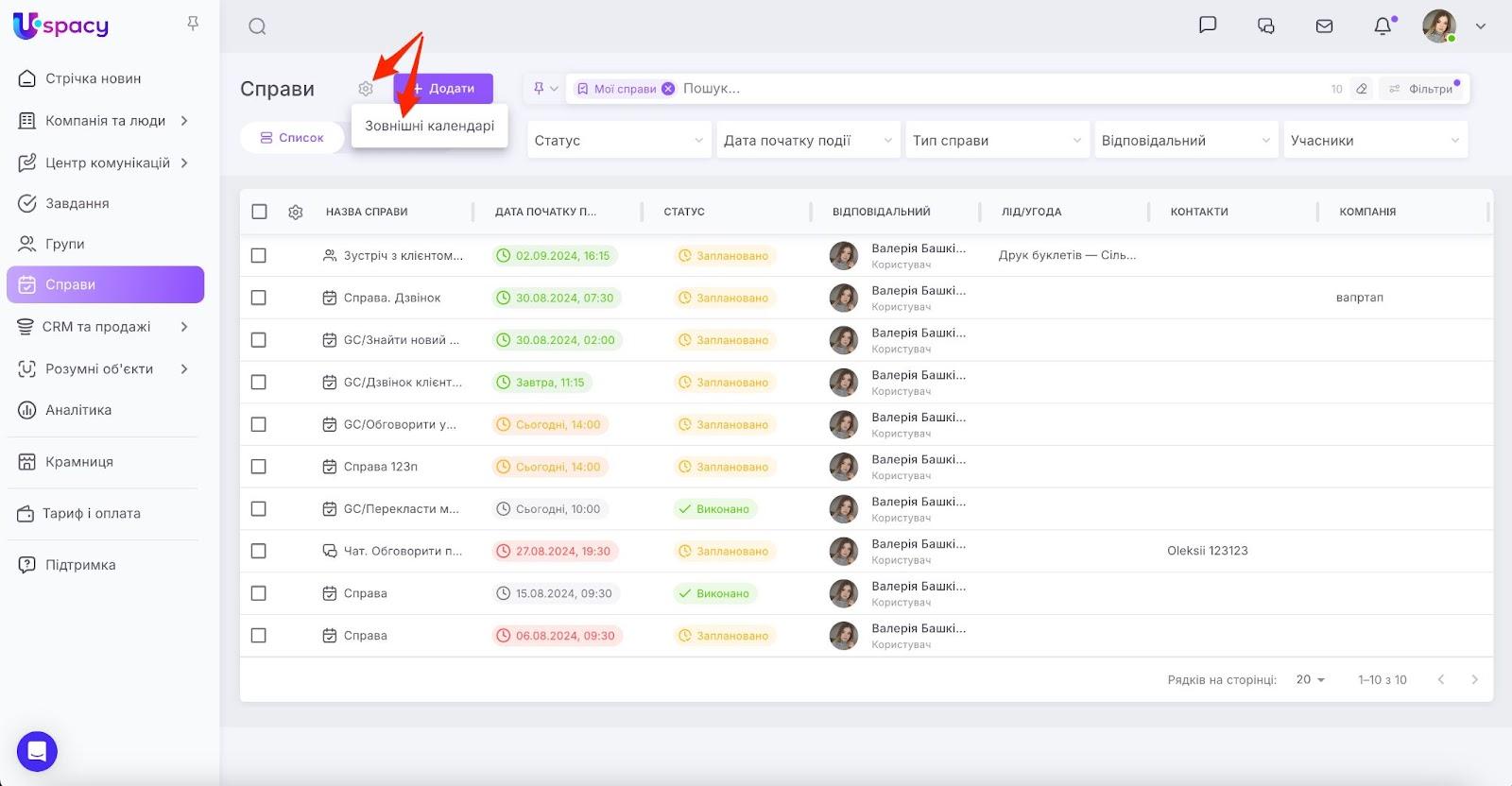Check the box for Справа. Дзвінок row

point(259,298)
